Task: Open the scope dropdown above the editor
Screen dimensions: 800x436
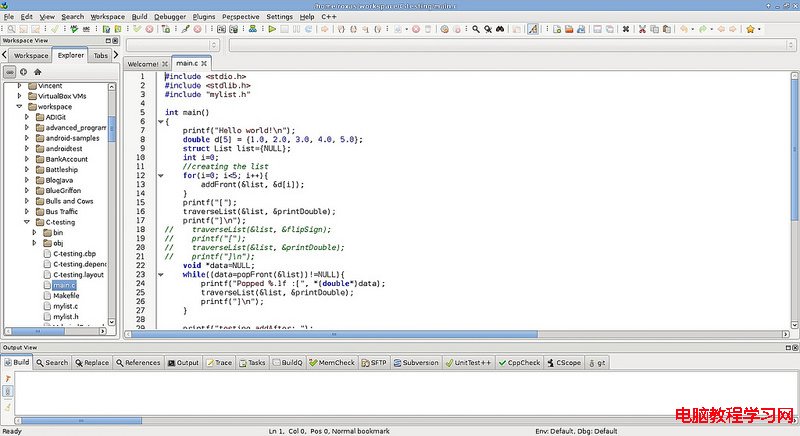Action: pyautogui.click(x=172, y=45)
